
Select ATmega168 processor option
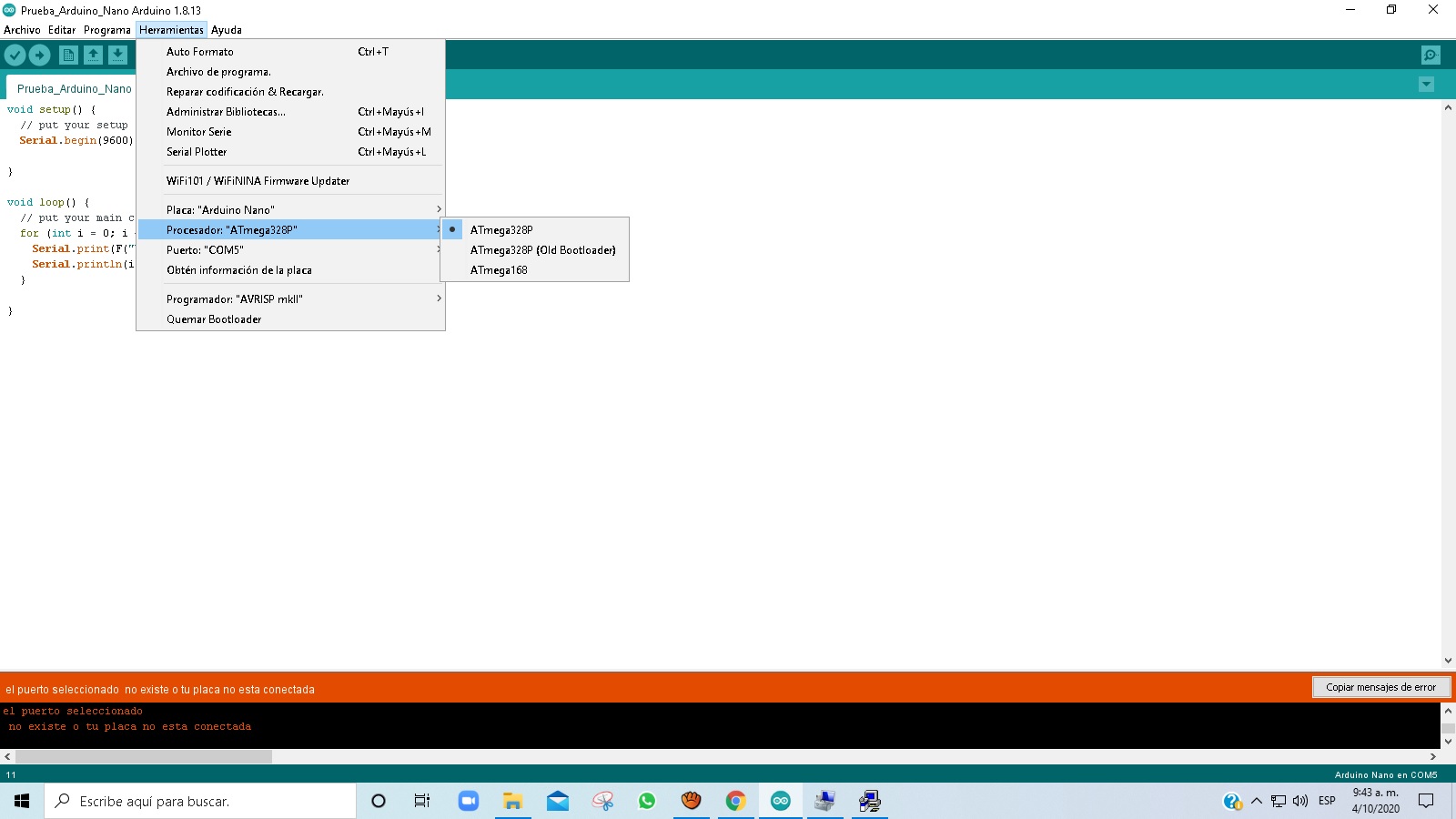point(534,269)
